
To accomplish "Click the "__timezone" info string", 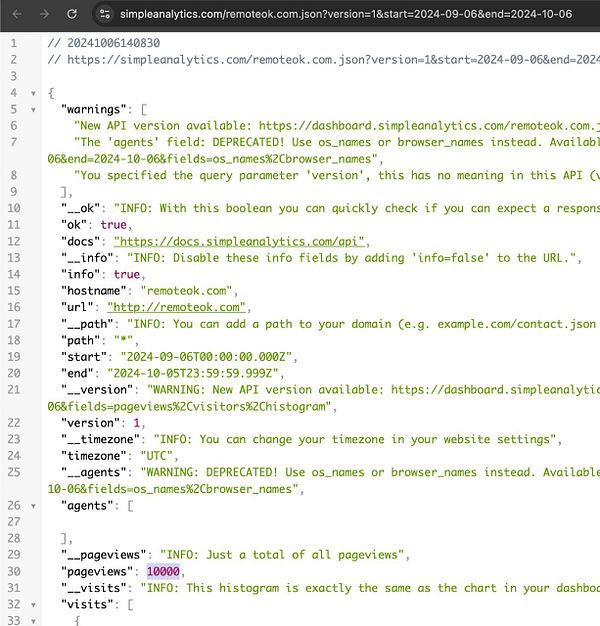I will (355, 440).
